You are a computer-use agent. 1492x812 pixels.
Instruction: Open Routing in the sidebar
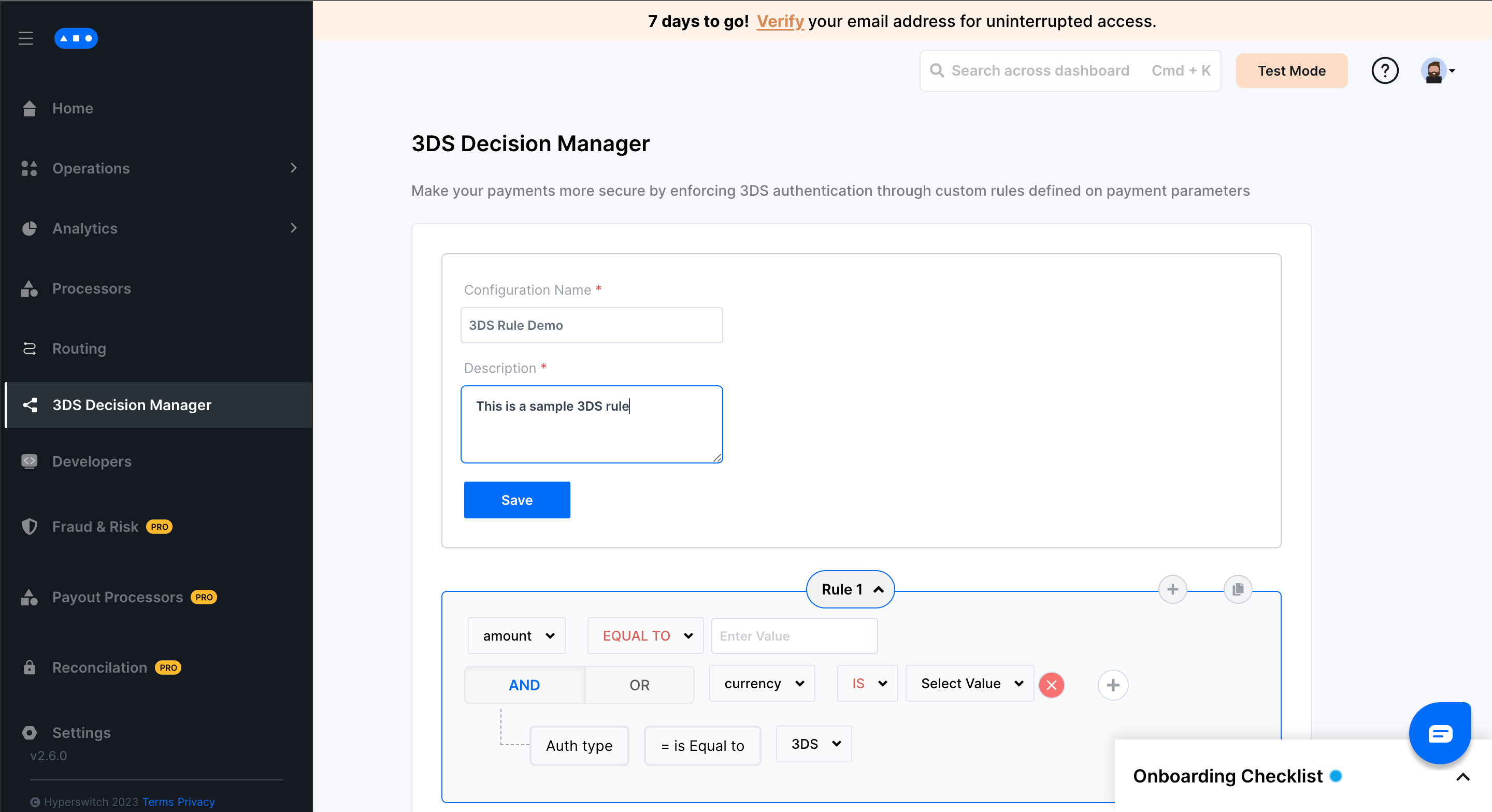[x=79, y=348]
